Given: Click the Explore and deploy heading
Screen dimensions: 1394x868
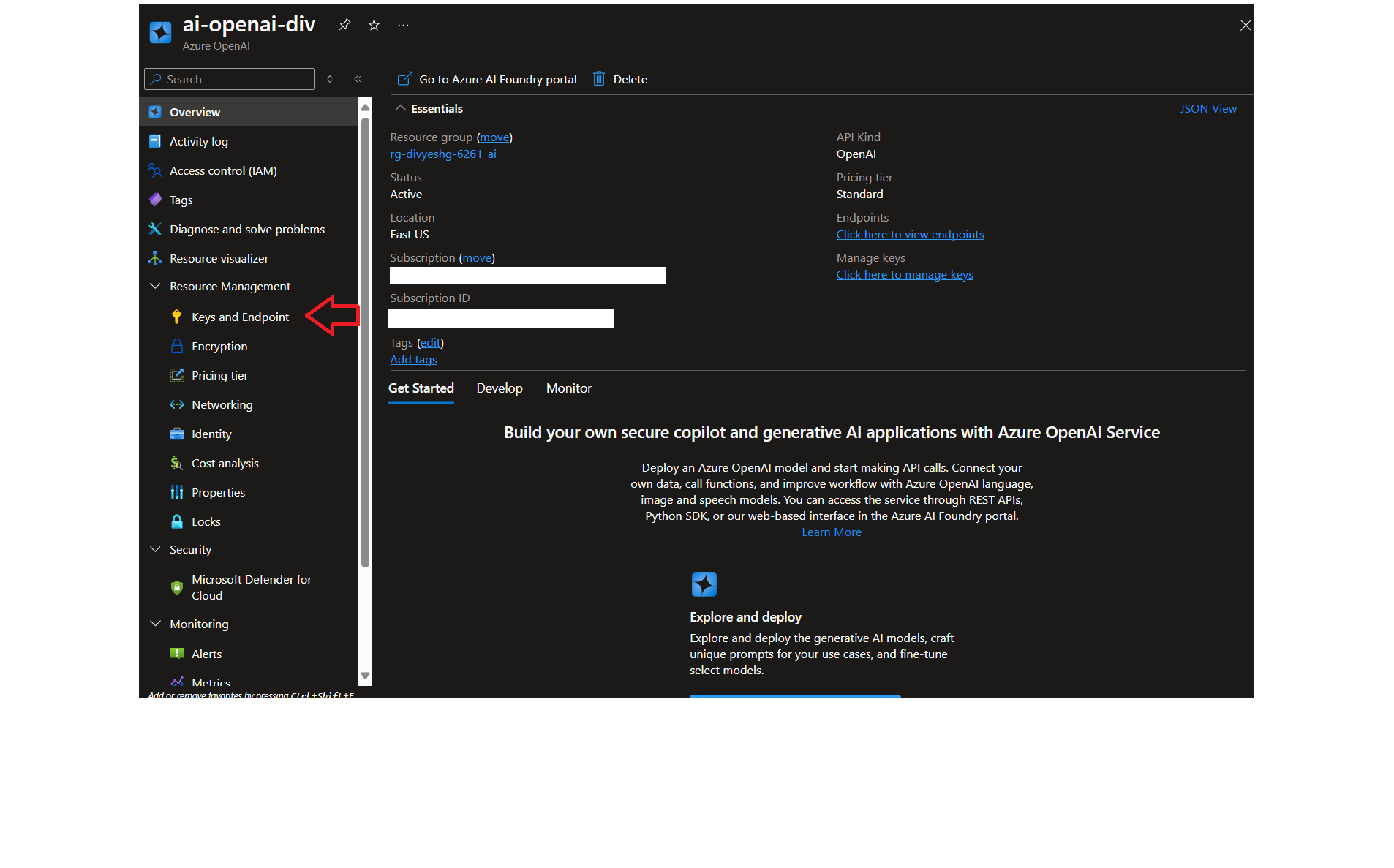Looking at the screenshot, I should [x=745, y=617].
